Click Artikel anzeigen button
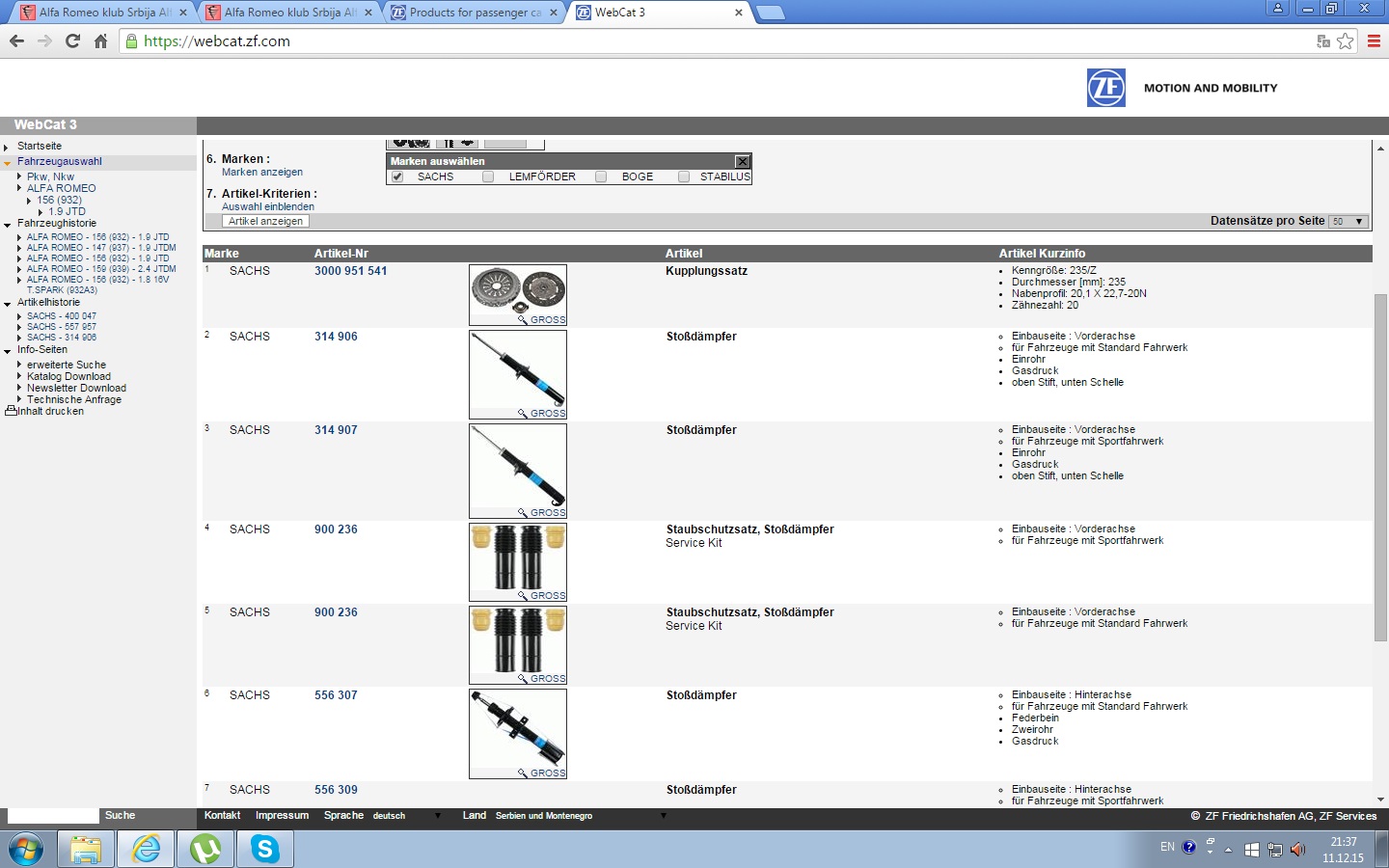Screen dimensions: 1389x868 point(265,222)
